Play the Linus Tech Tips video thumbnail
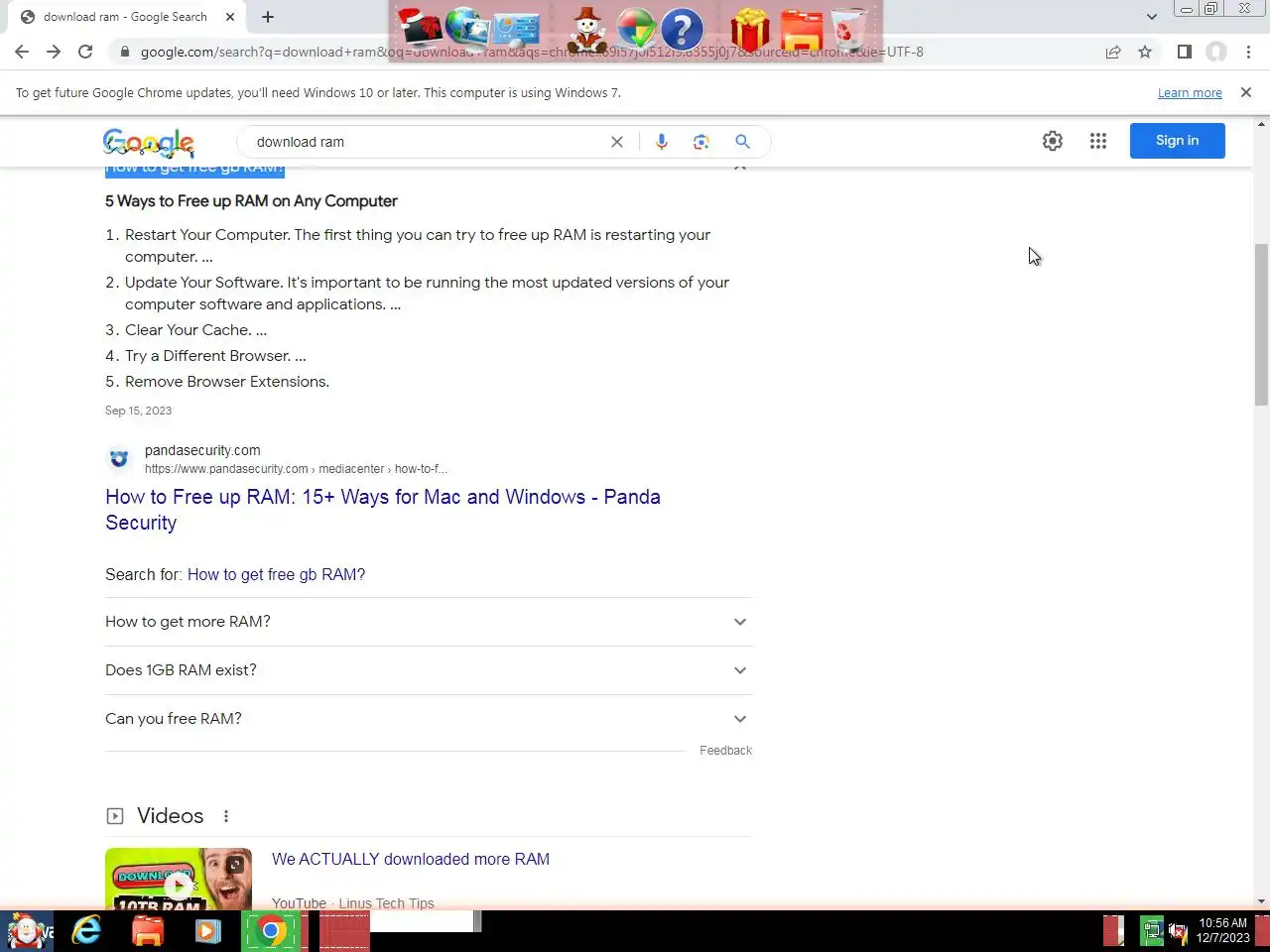Image resolution: width=1270 pixels, height=952 pixels. pos(179,880)
